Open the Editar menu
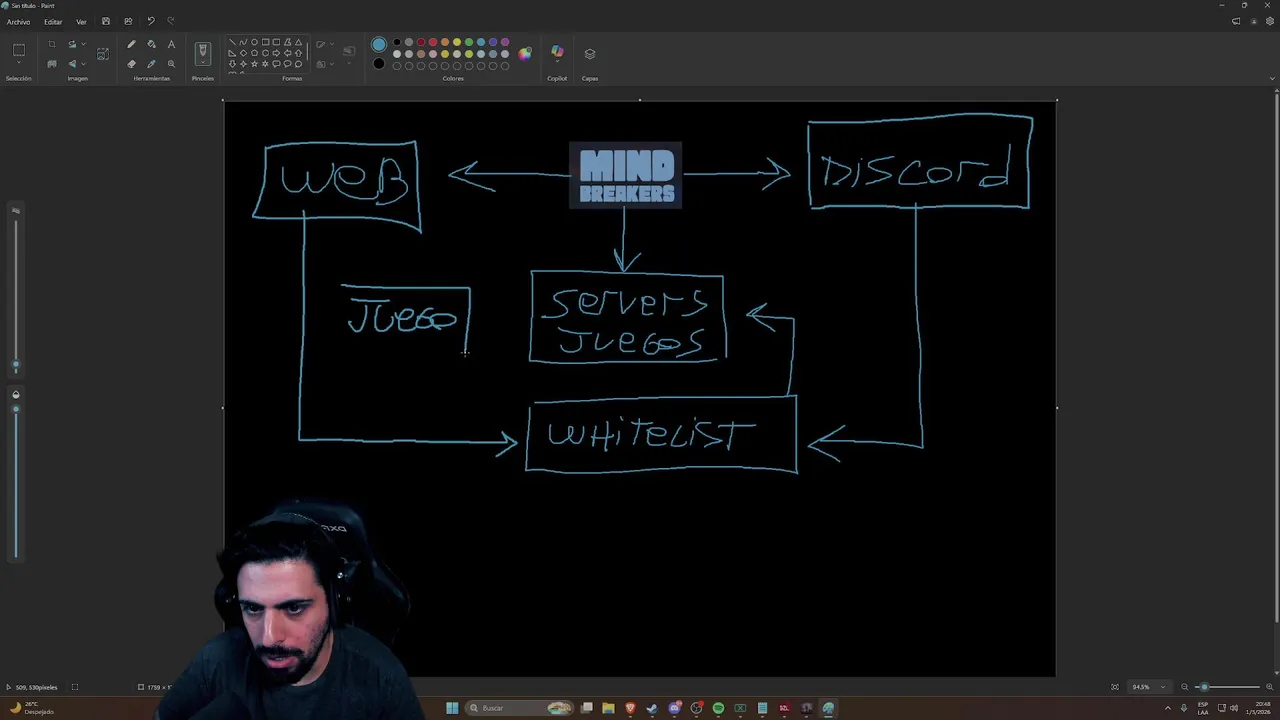Screen dimensions: 1280x720 click(x=53, y=21)
